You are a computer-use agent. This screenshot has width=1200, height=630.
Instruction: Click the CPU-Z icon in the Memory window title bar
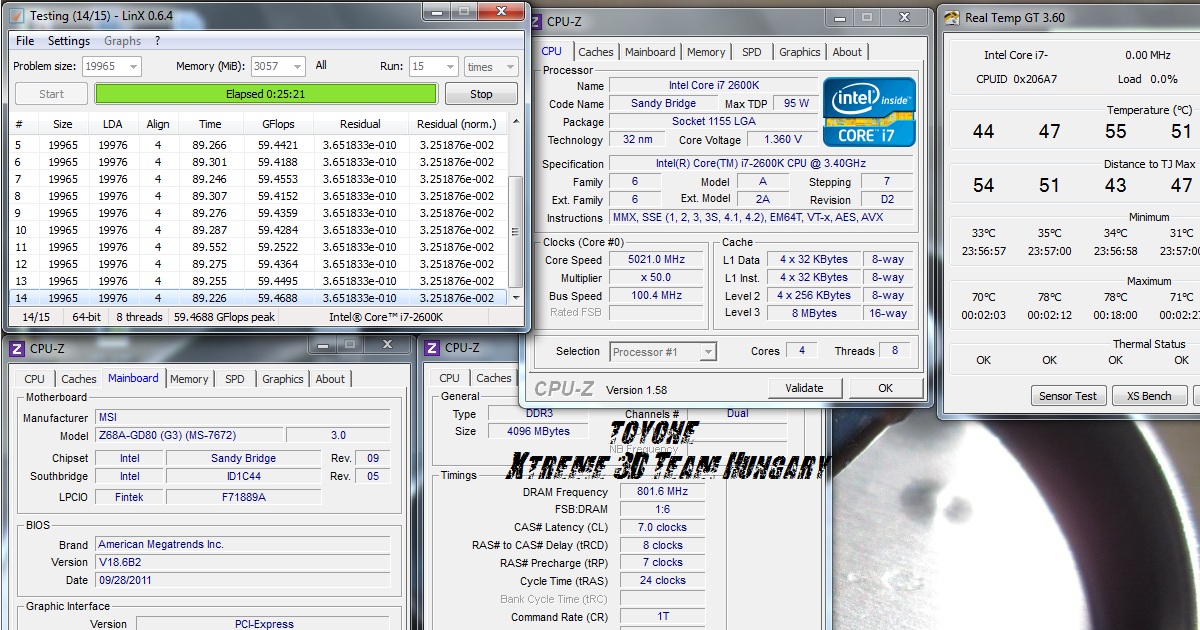coord(431,347)
